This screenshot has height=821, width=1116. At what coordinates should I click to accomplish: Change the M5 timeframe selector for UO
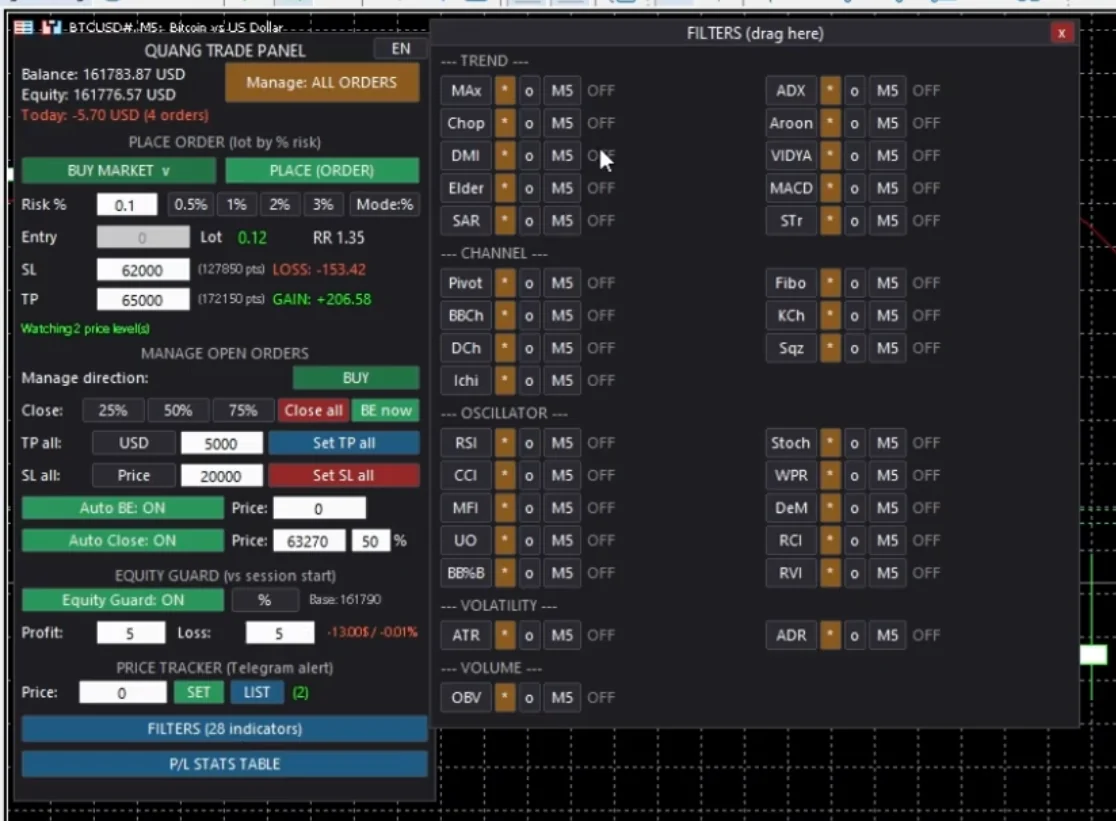(562, 541)
